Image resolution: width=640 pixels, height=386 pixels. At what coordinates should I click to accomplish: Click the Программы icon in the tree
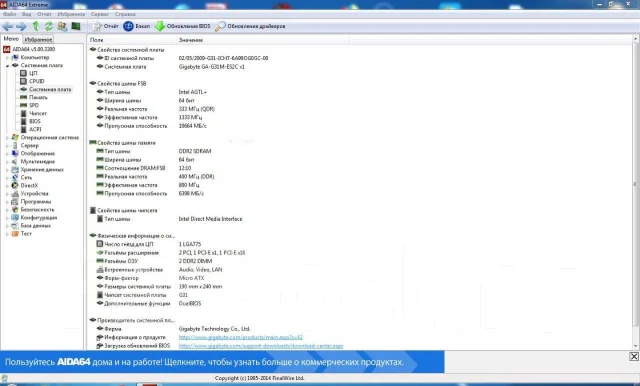15,202
